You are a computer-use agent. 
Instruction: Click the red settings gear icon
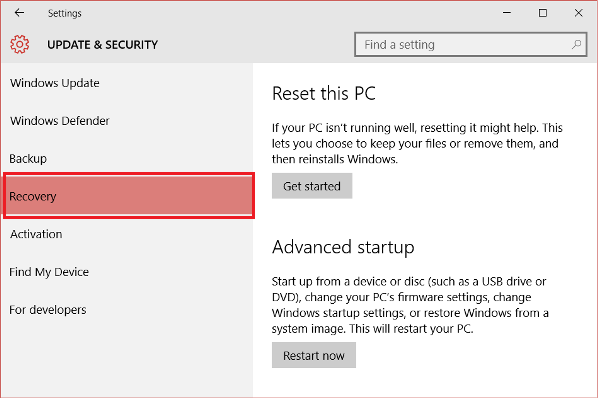click(19, 44)
